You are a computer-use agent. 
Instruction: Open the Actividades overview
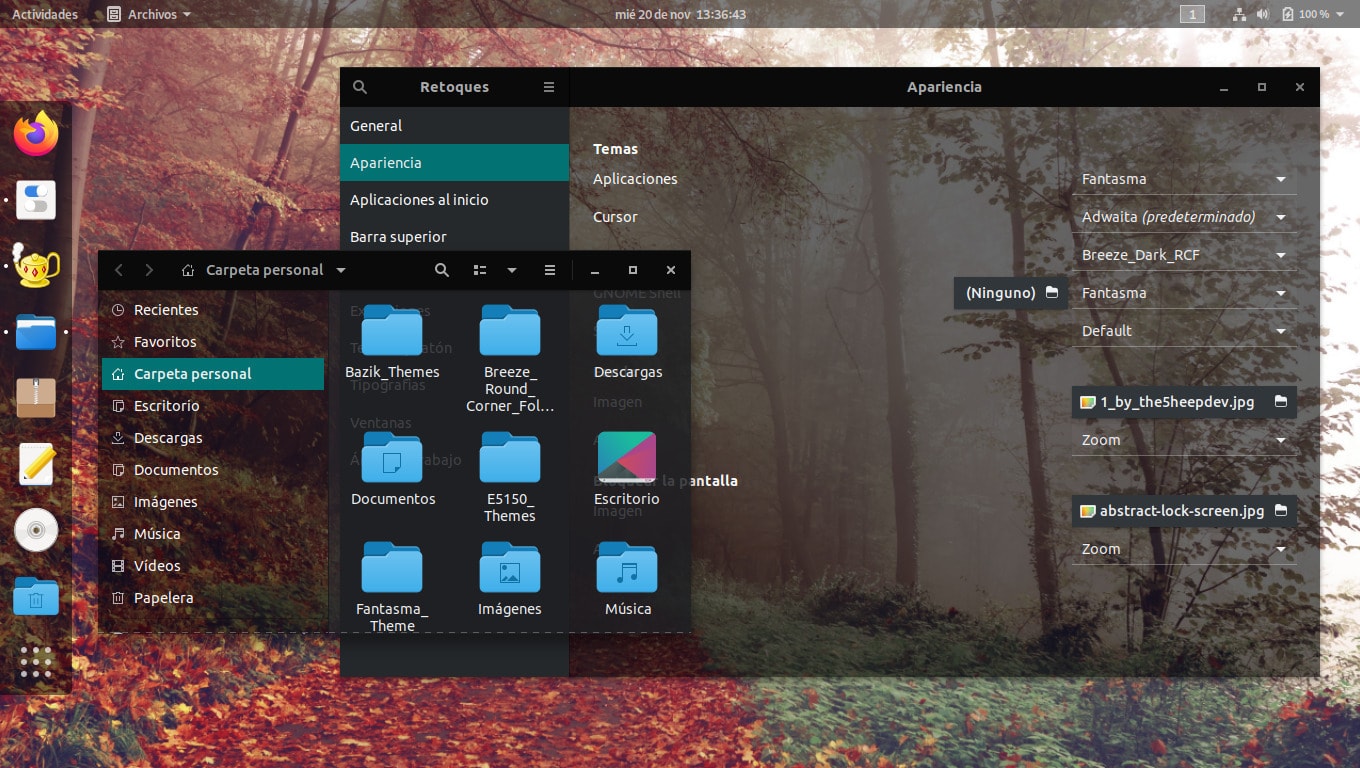(x=45, y=14)
